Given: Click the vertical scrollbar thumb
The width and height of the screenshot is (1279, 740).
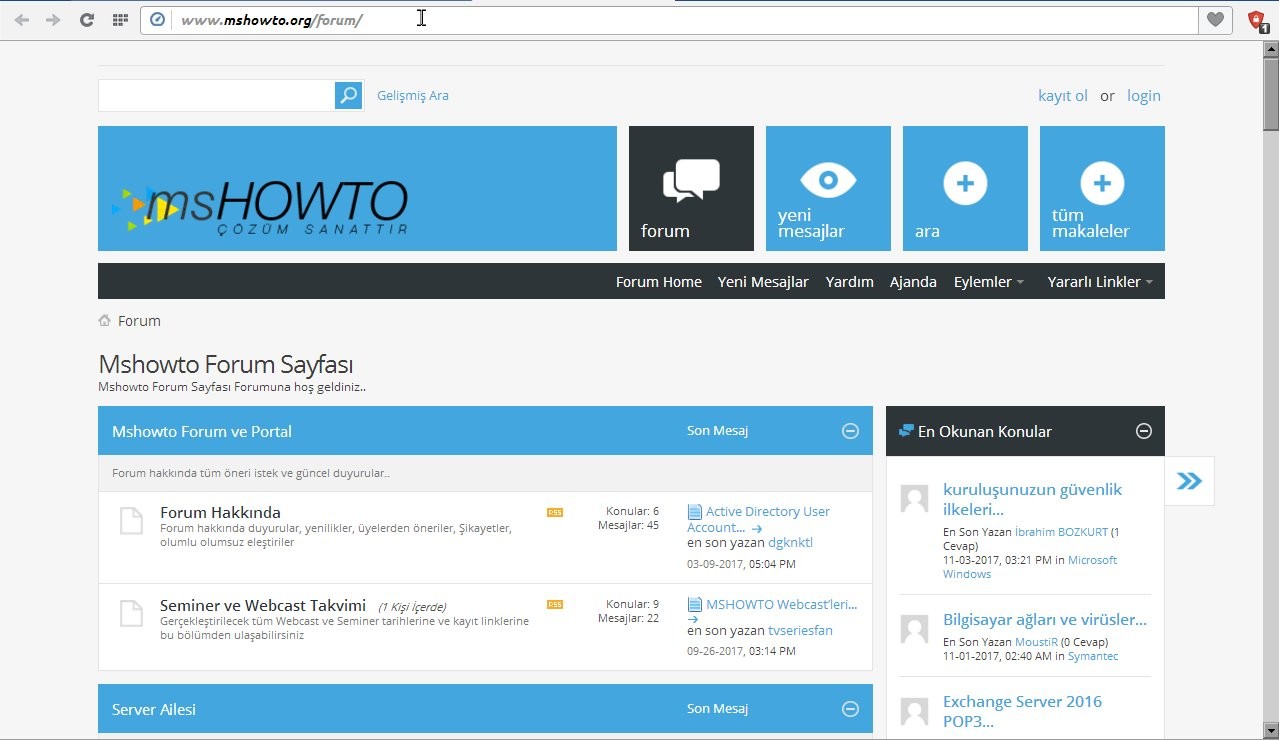Looking at the screenshot, I should click(1271, 93).
